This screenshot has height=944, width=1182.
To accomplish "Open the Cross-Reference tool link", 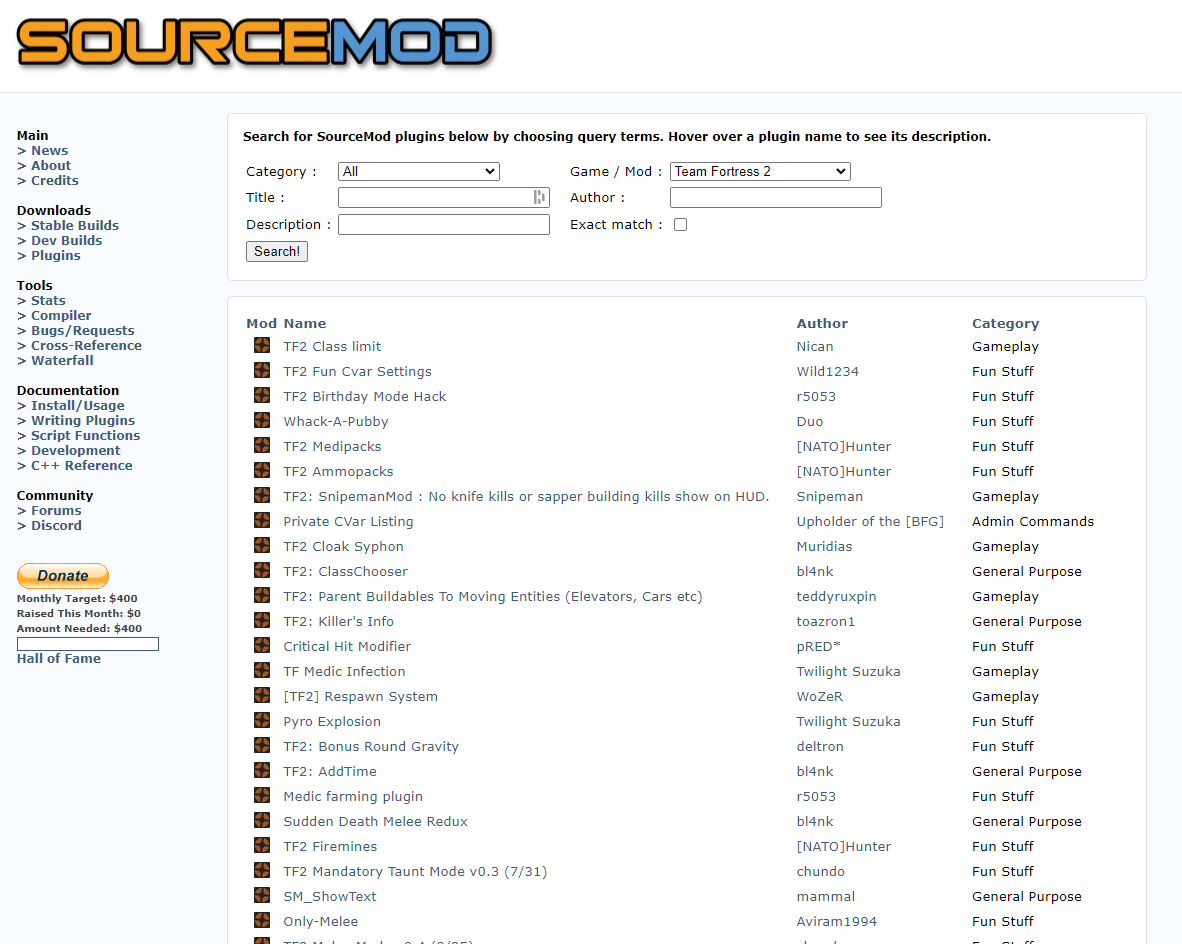I will (86, 345).
